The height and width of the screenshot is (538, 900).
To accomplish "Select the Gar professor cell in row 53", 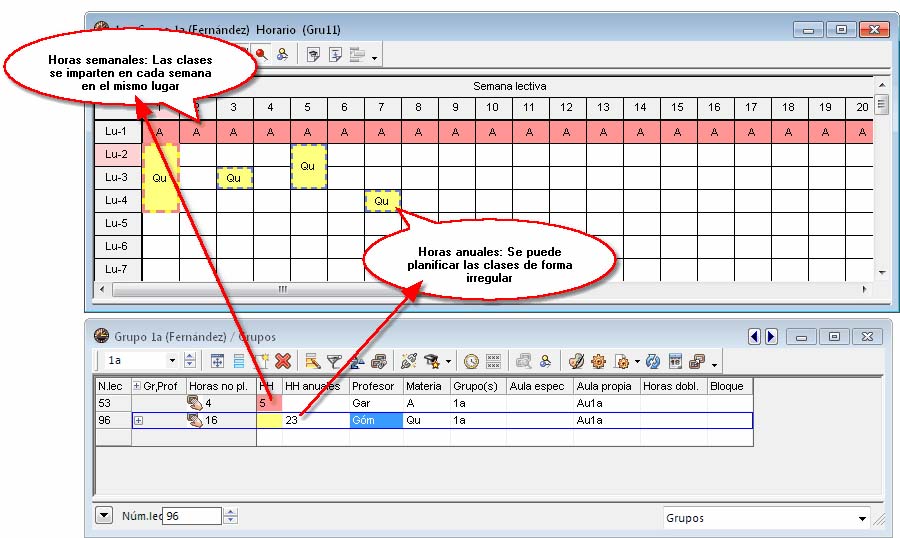I will click(376, 403).
